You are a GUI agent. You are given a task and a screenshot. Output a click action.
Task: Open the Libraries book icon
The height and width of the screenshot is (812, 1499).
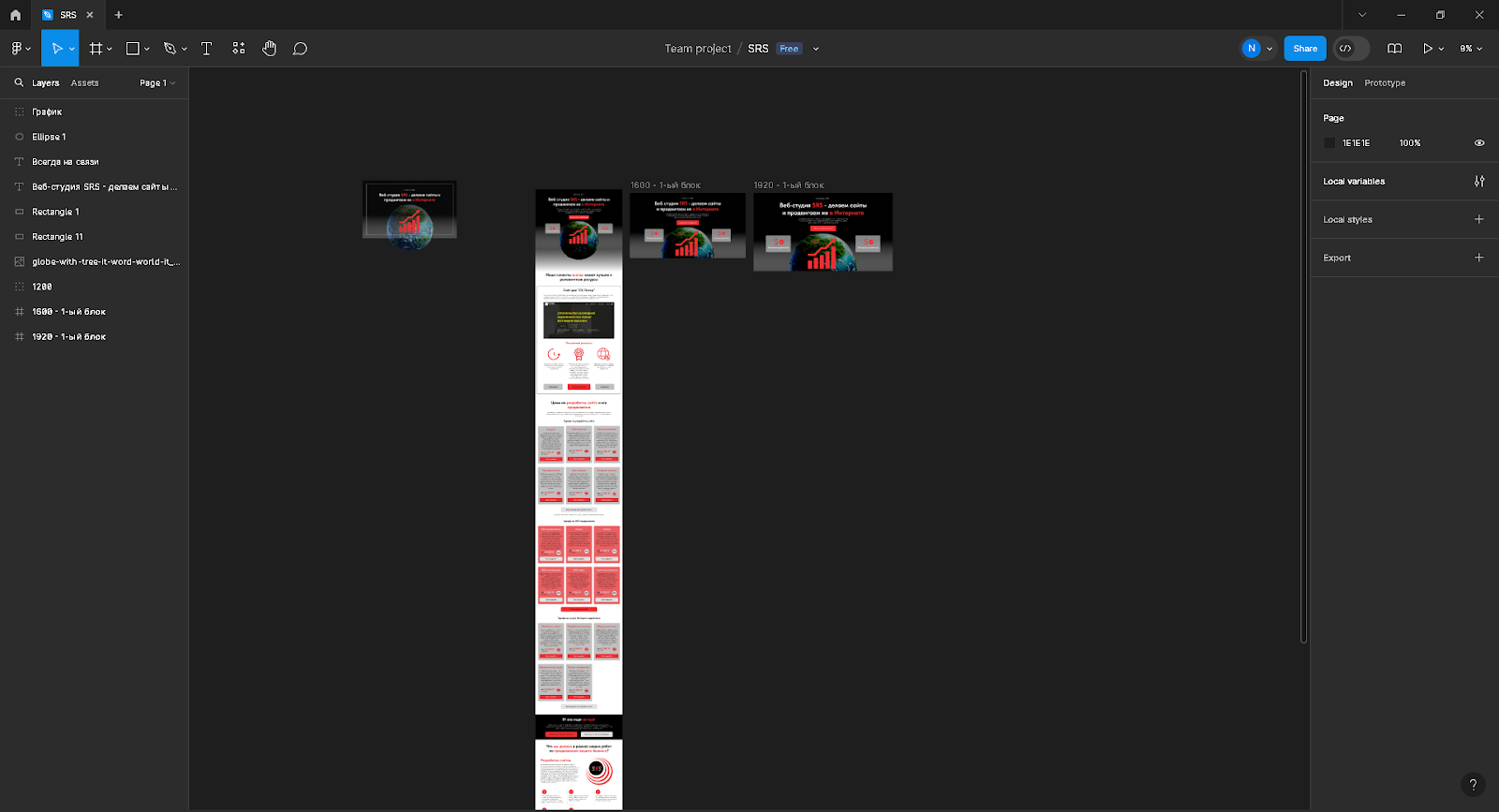[x=1394, y=49]
